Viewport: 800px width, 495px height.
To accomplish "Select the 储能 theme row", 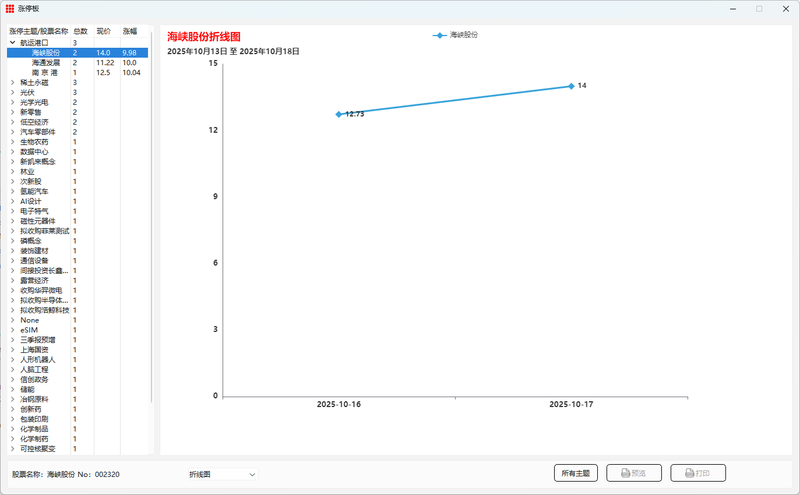I will [x=78, y=389].
